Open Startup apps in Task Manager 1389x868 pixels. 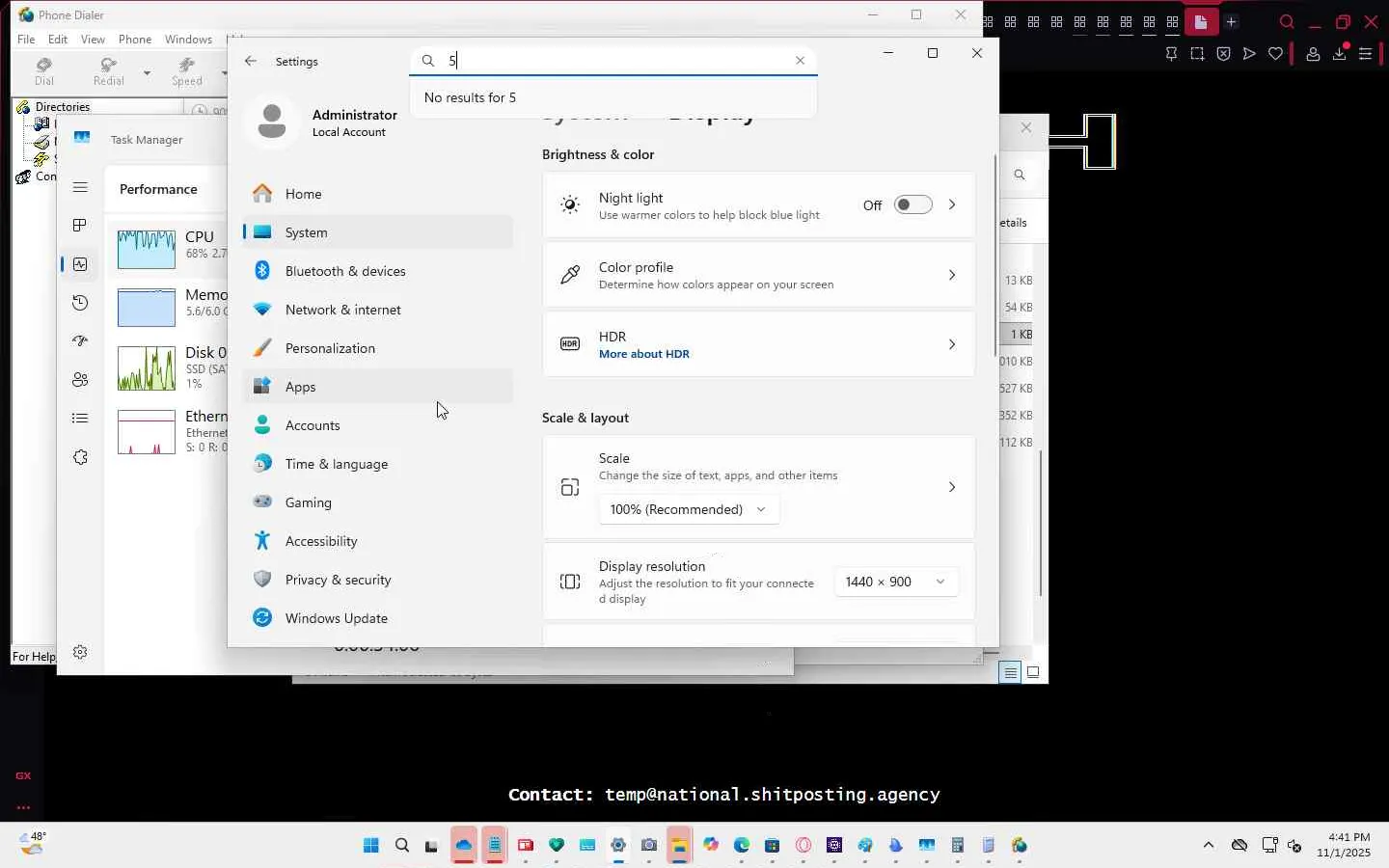80,341
